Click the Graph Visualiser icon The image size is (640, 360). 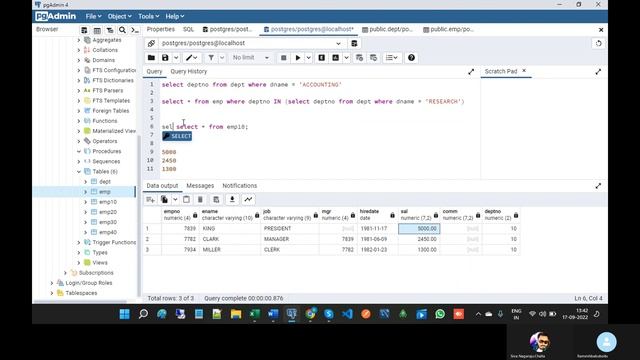(248, 199)
